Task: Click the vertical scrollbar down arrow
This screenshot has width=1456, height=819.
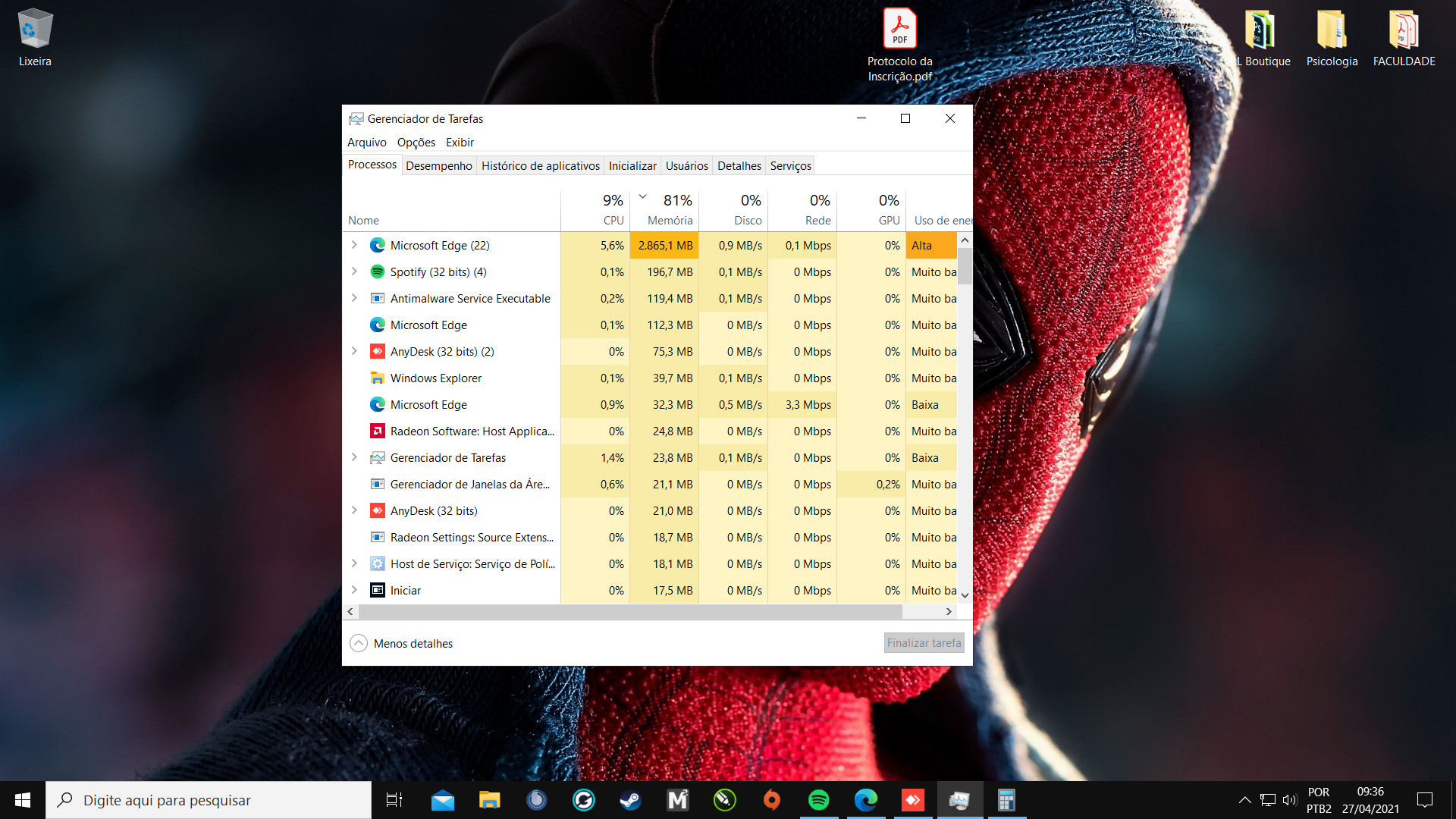Action: click(965, 595)
